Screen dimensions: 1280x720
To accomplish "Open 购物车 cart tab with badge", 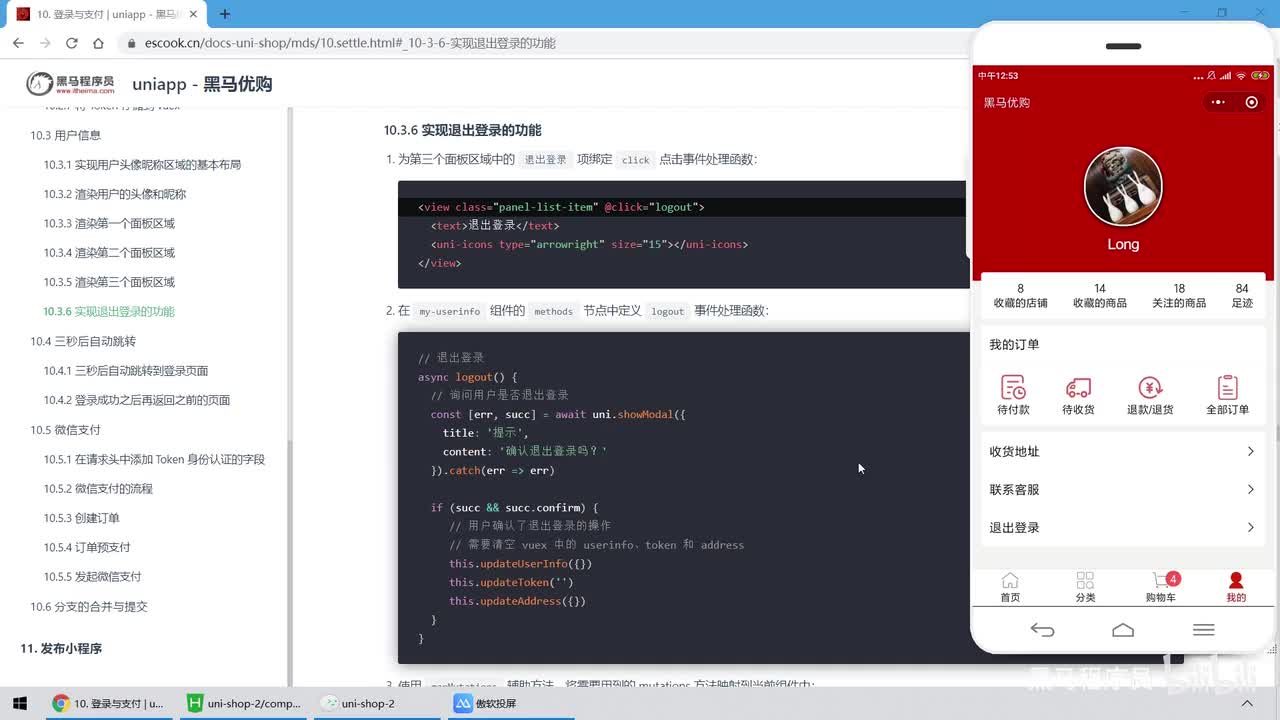I will 1161,587.
